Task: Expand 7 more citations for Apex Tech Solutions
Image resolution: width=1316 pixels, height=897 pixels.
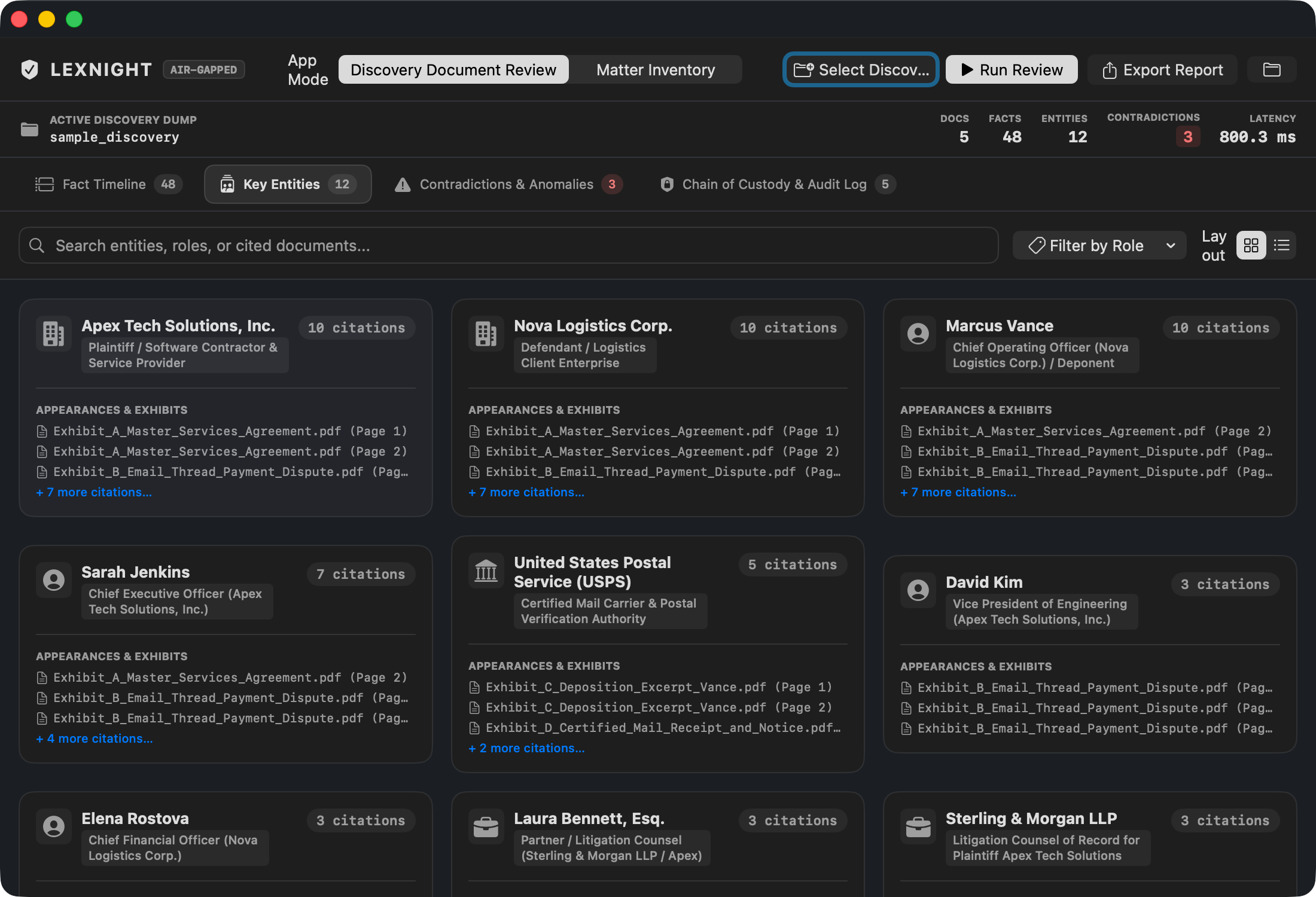Action: (x=94, y=492)
